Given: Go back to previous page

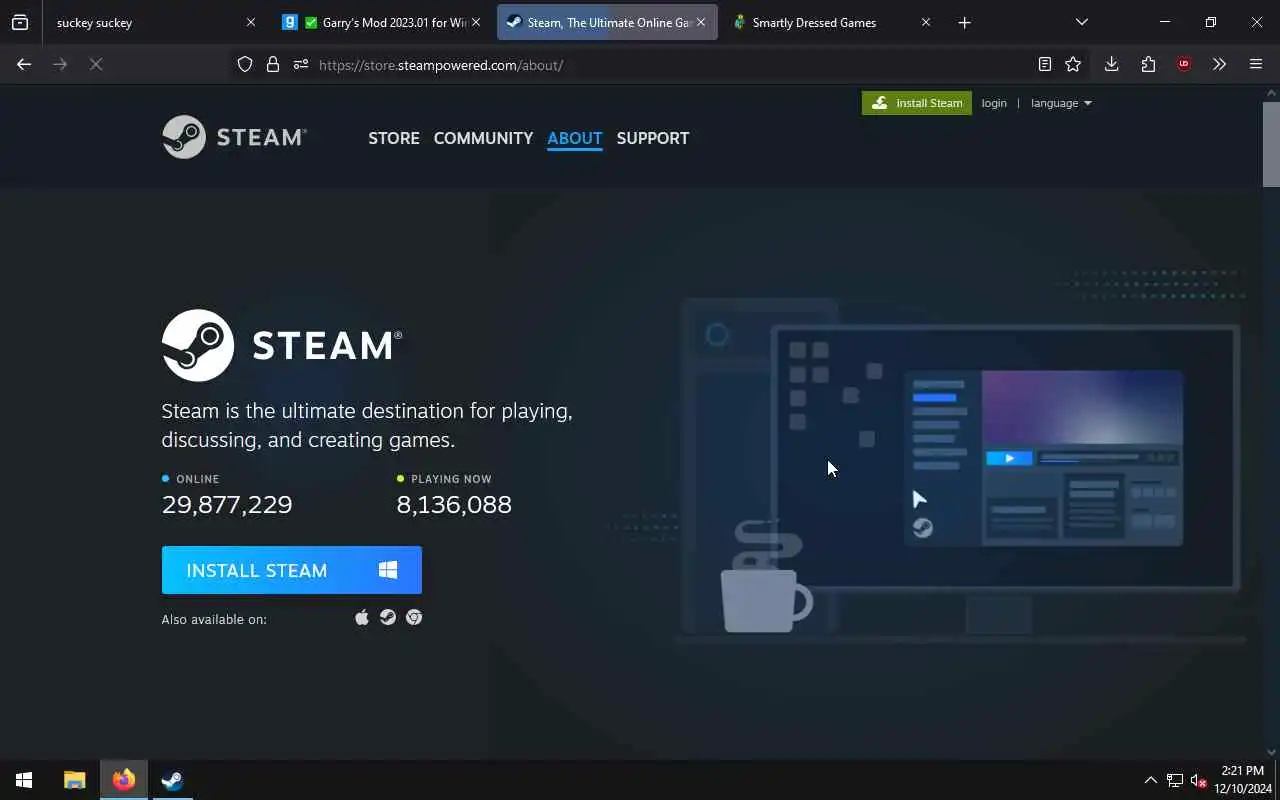Looking at the screenshot, I should 24,64.
